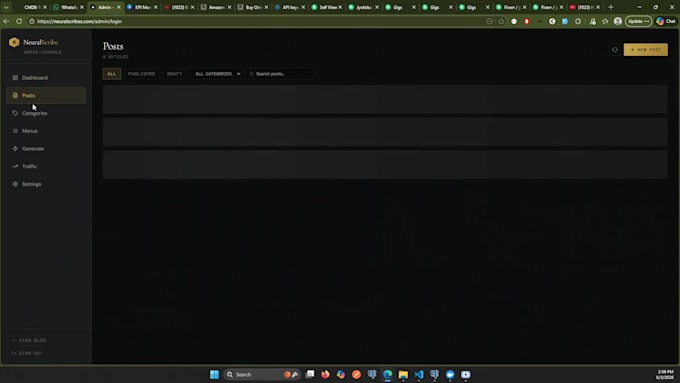
Task: Open the tab search chevron
Action: click(x=6, y=7)
